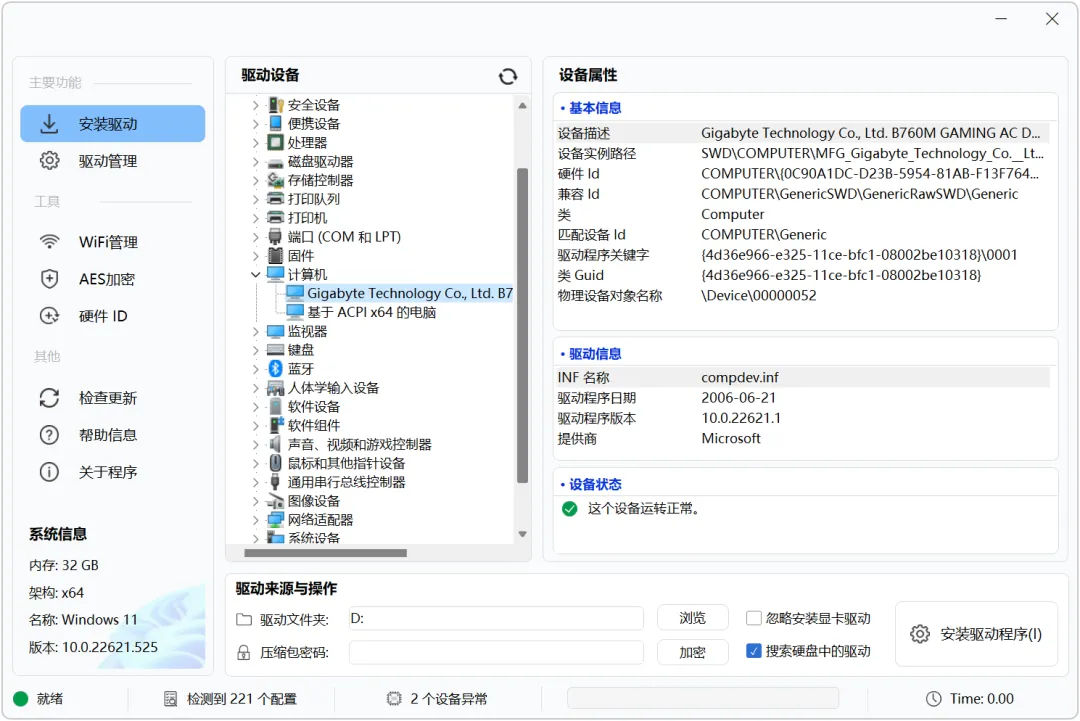This screenshot has width=1080, height=721.
Task: Click the 键盘 keyboard icon
Action: 276,350
